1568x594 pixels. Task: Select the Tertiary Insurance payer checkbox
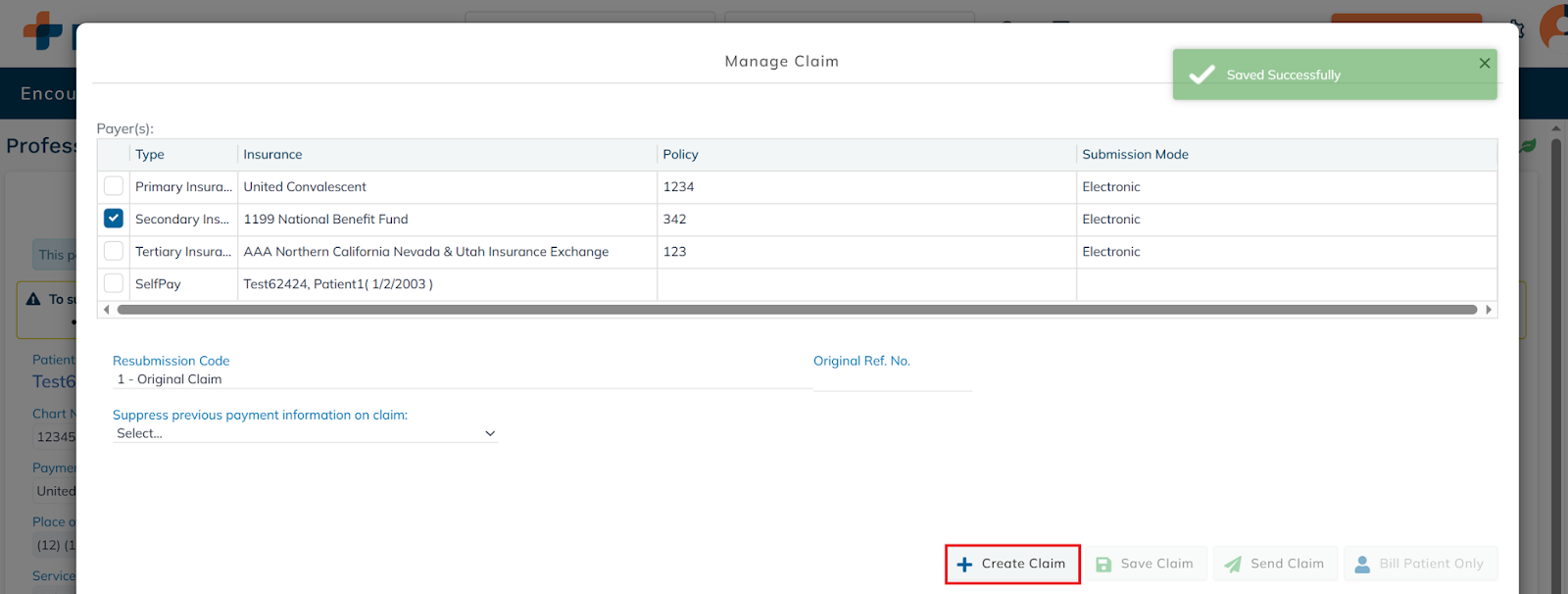click(x=114, y=251)
